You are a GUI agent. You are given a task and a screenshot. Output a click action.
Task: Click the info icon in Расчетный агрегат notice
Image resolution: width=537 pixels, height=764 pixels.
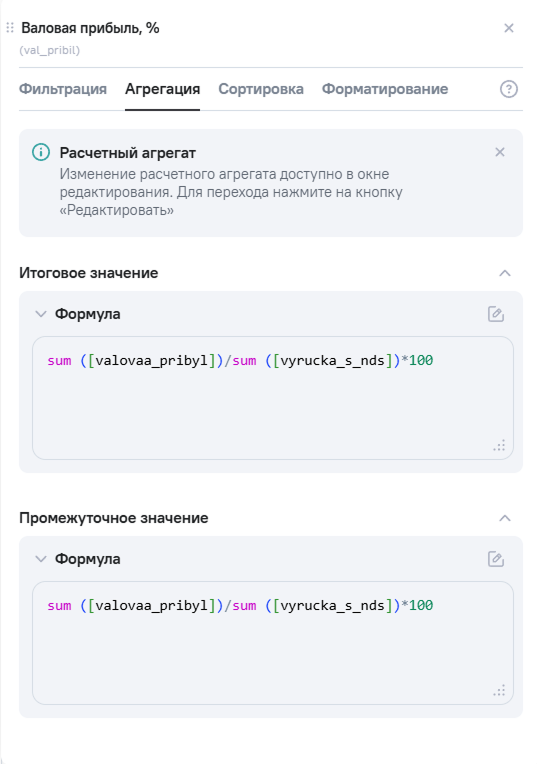point(41,152)
